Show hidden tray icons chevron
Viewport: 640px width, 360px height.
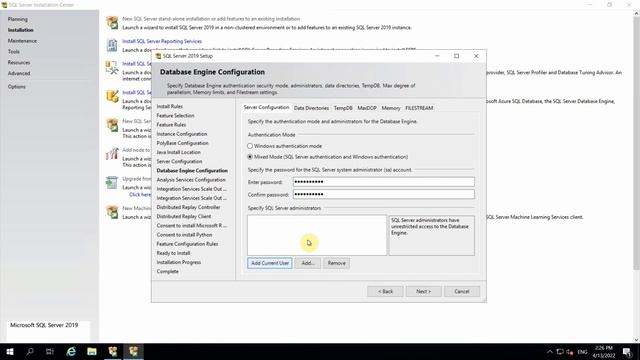550,352
